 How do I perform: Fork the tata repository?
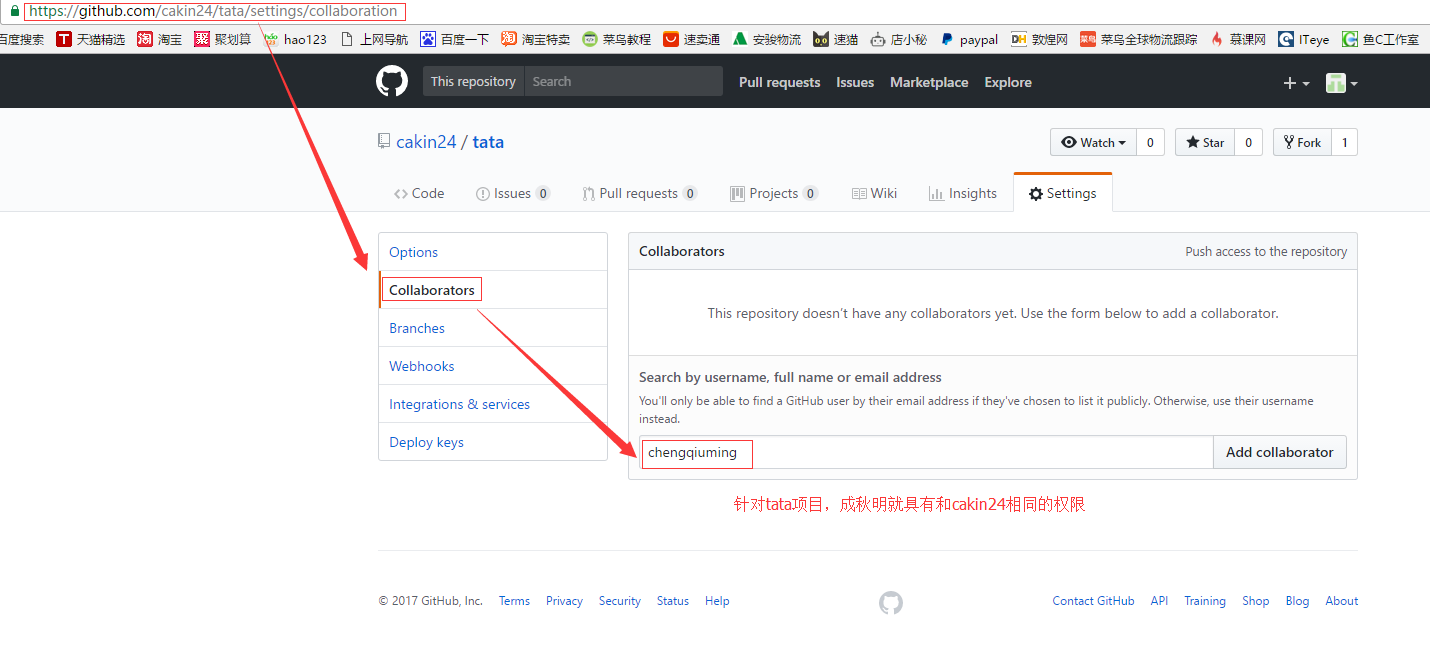coord(1302,142)
